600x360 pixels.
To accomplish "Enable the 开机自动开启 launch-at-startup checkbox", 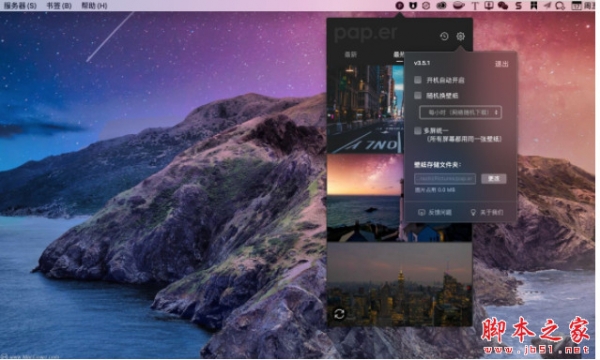I will (x=418, y=80).
